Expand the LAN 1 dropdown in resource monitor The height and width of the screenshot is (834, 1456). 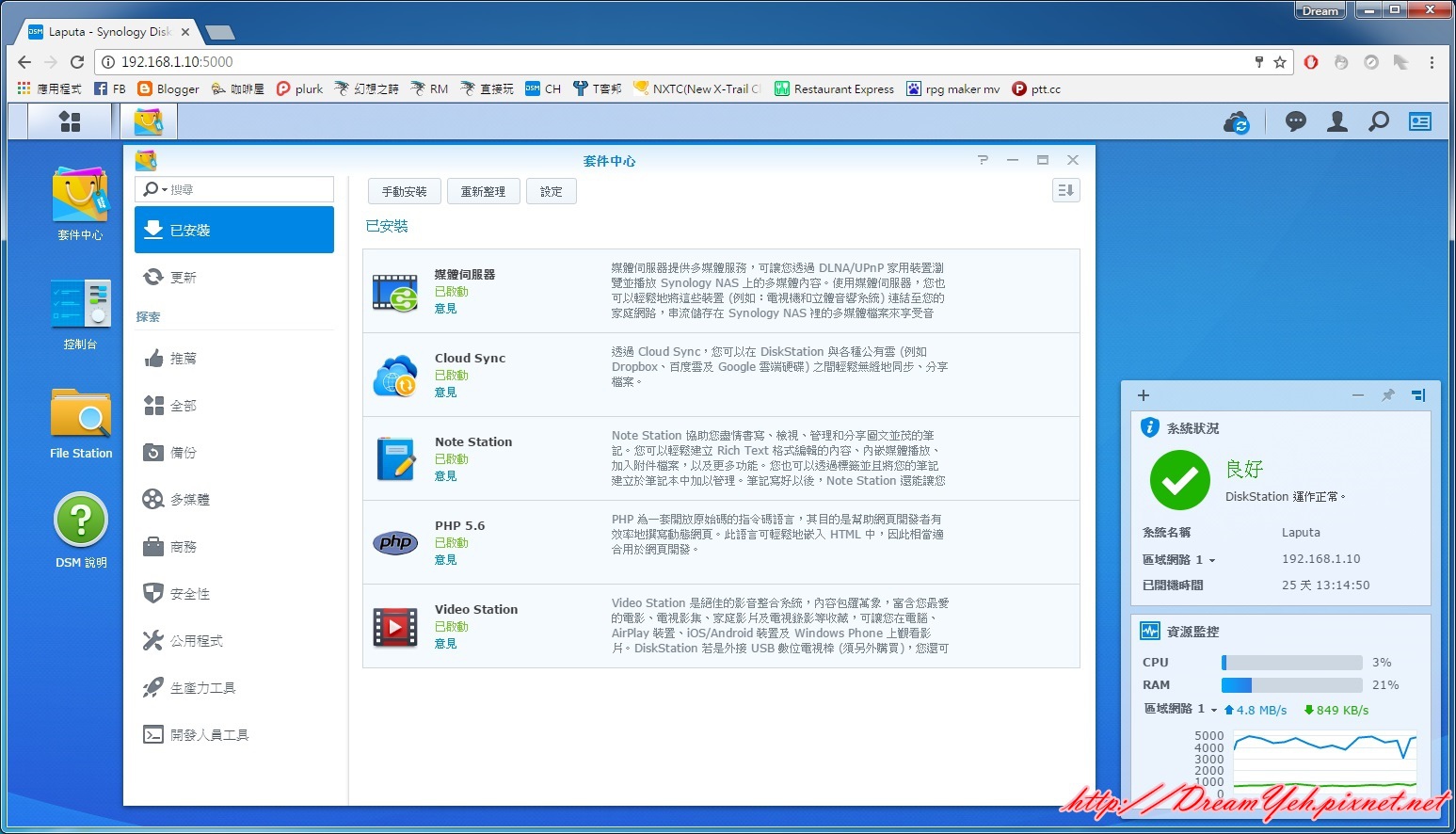click(1213, 710)
